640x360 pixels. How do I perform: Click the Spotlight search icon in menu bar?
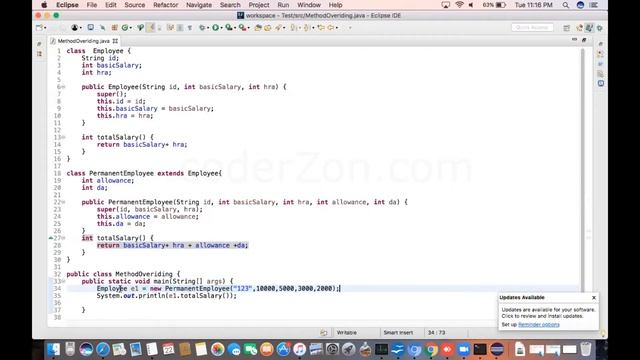pos(566,5)
